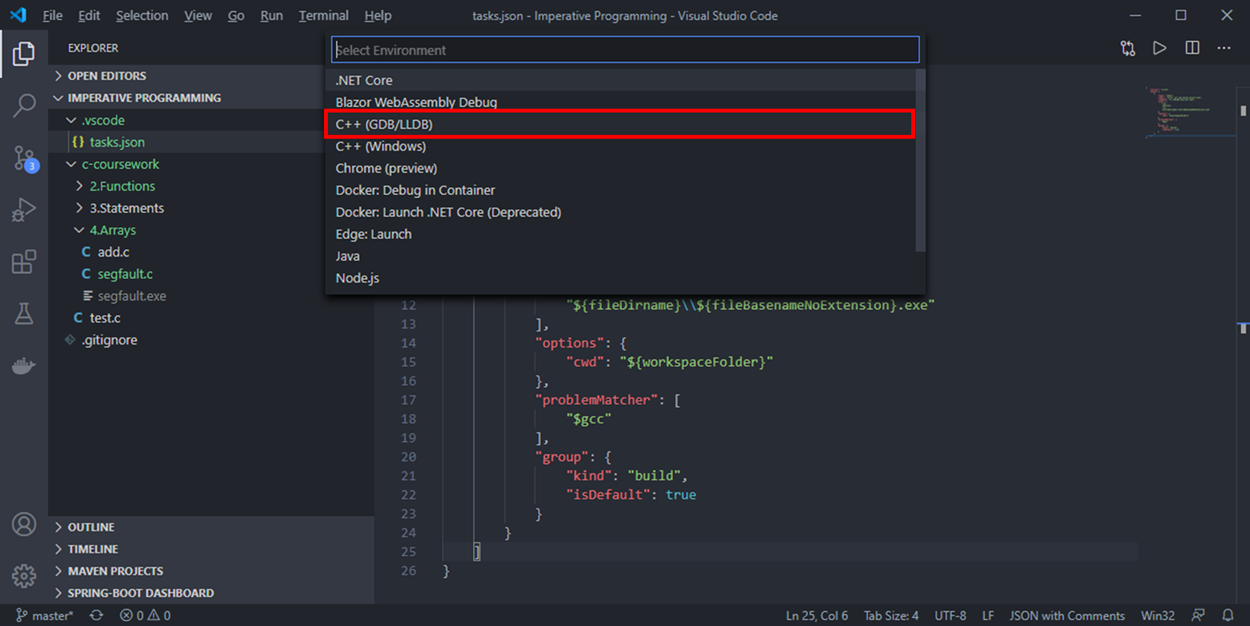Click Ln 25, Col 6 in status bar
This screenshot has height=626, width=1250.
point(817,616)
